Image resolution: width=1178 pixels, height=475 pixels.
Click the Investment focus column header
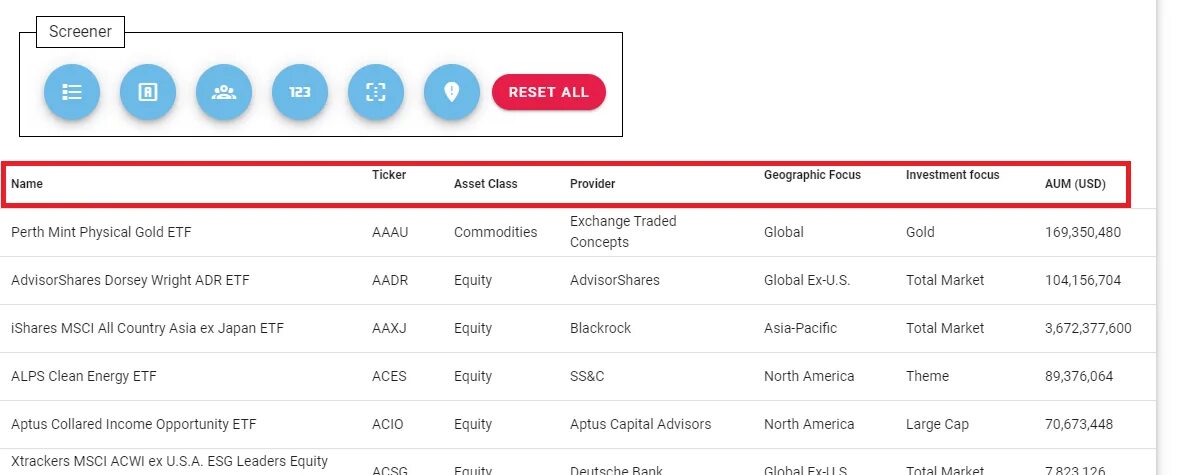click(952, 175)
